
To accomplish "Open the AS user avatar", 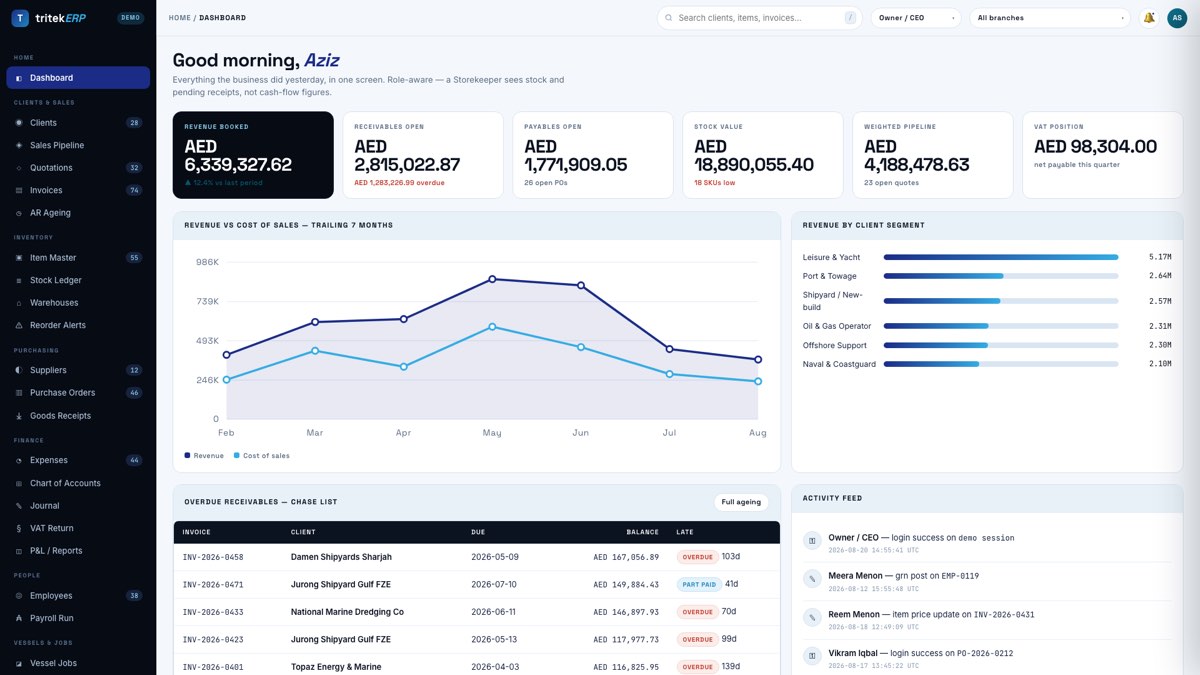I will point(1177,18).
